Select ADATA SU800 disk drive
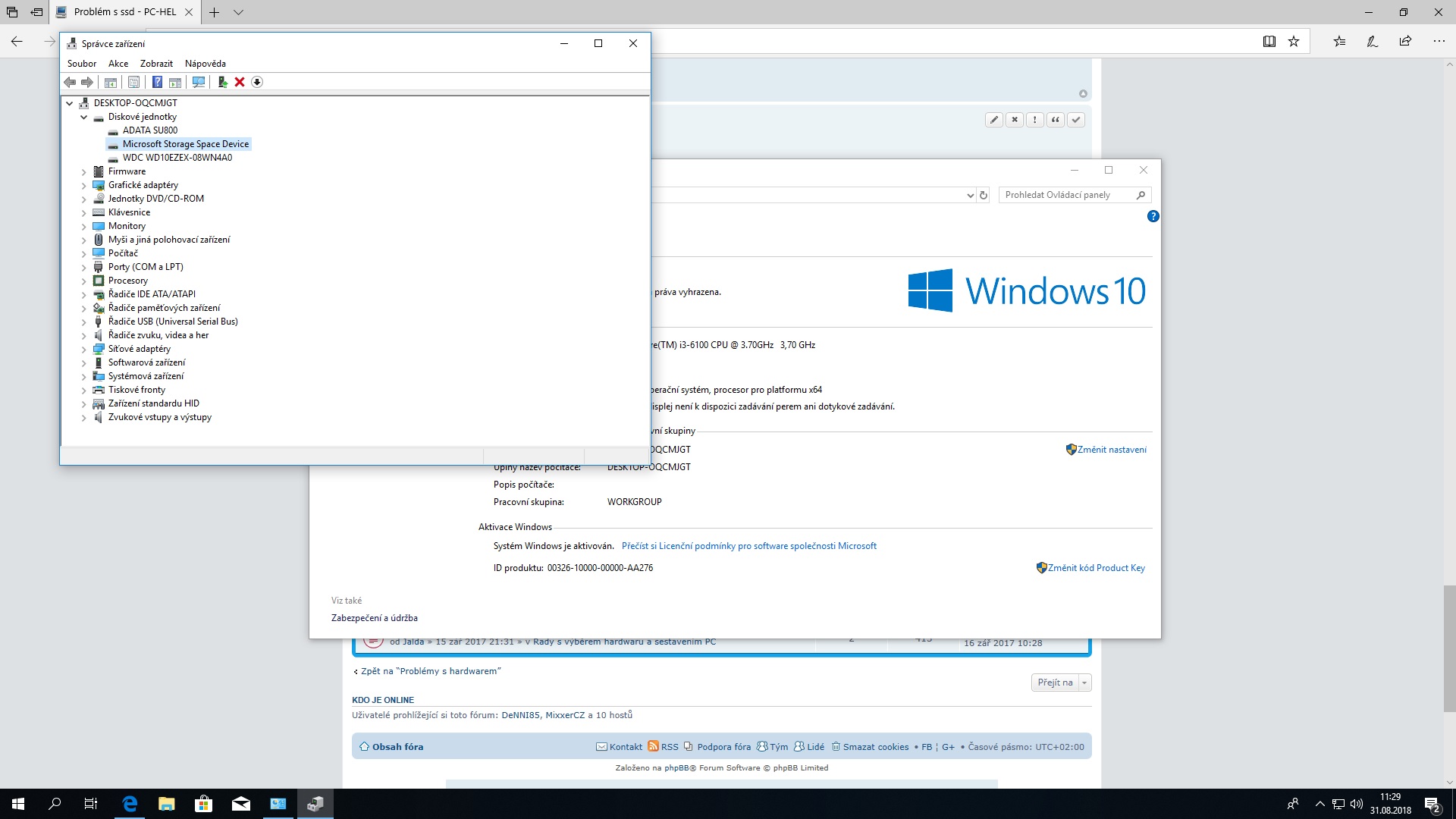The width and height of the screenshot is (1456, 819). point(149,130)
